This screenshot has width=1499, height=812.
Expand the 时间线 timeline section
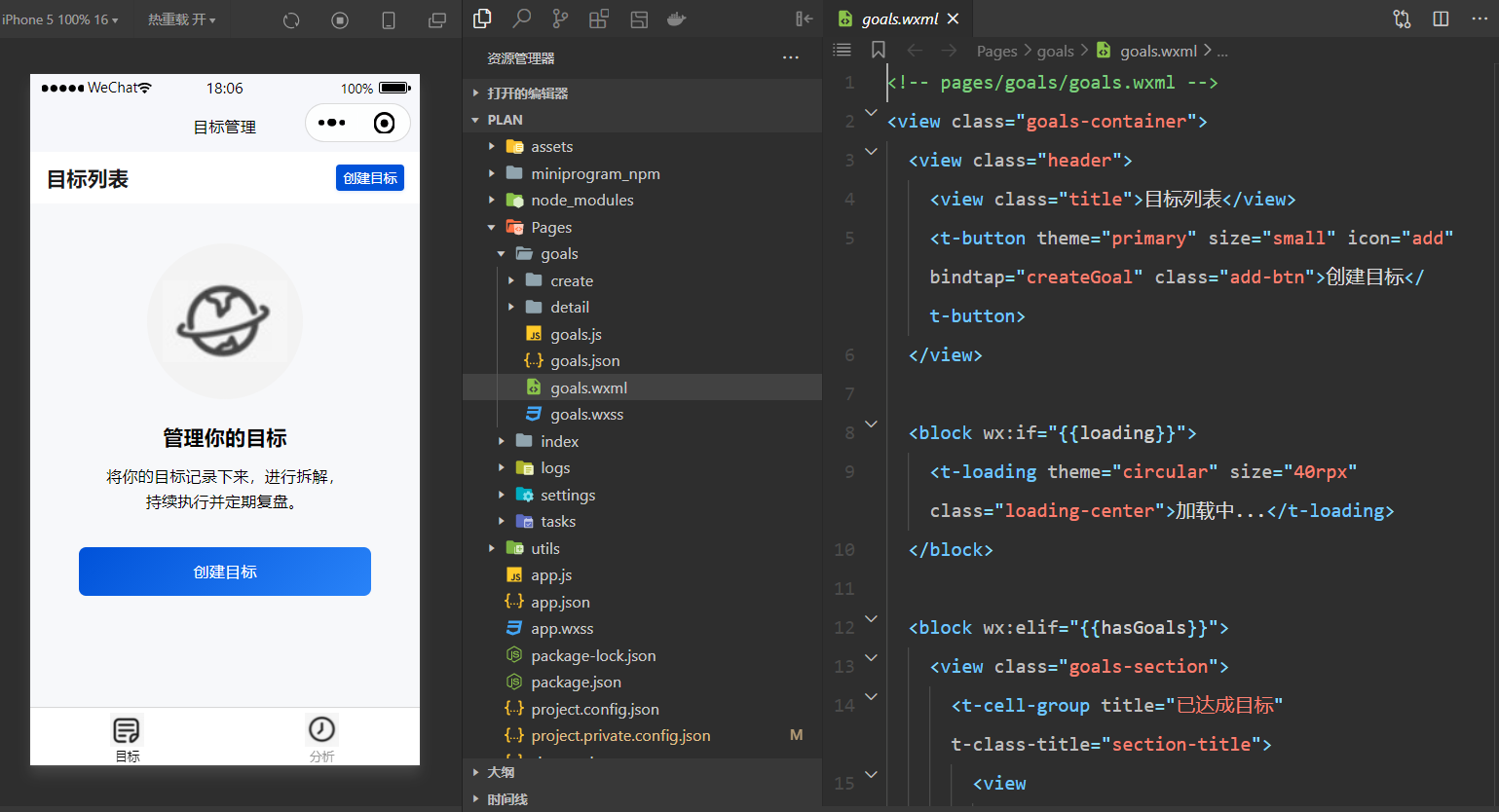click(643, 799)
